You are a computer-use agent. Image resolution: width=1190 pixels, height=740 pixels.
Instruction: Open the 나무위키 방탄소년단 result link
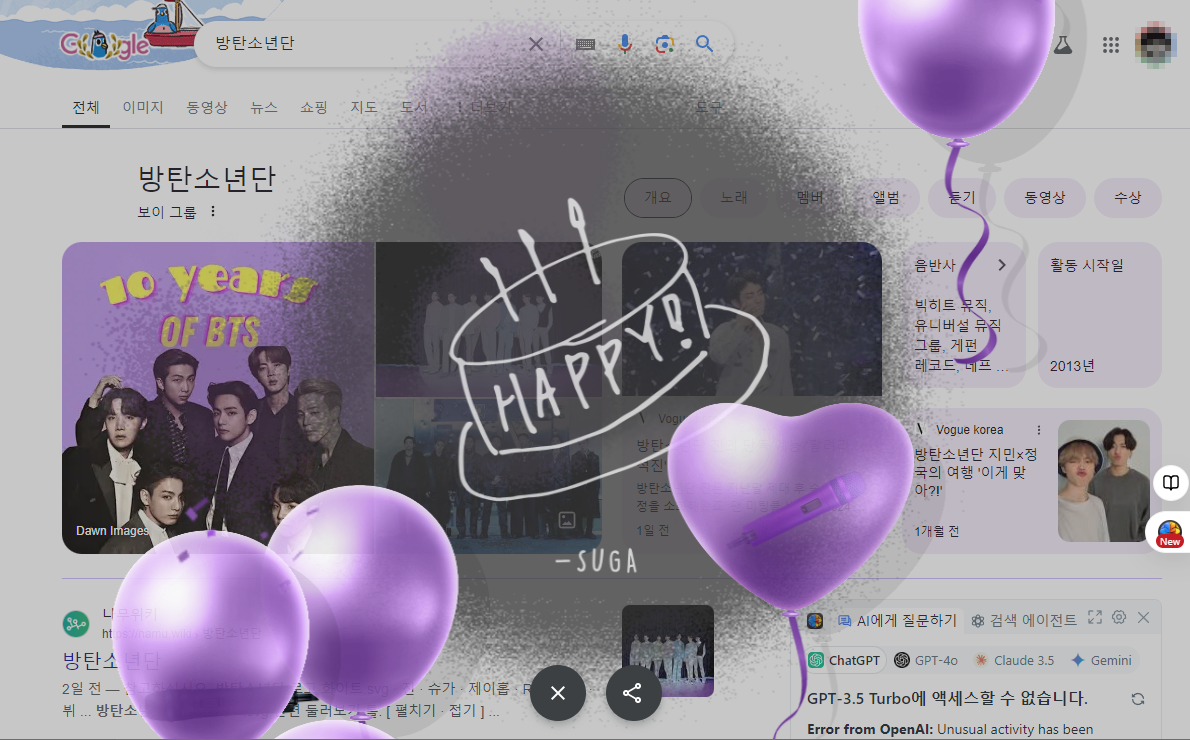point(111,660)
